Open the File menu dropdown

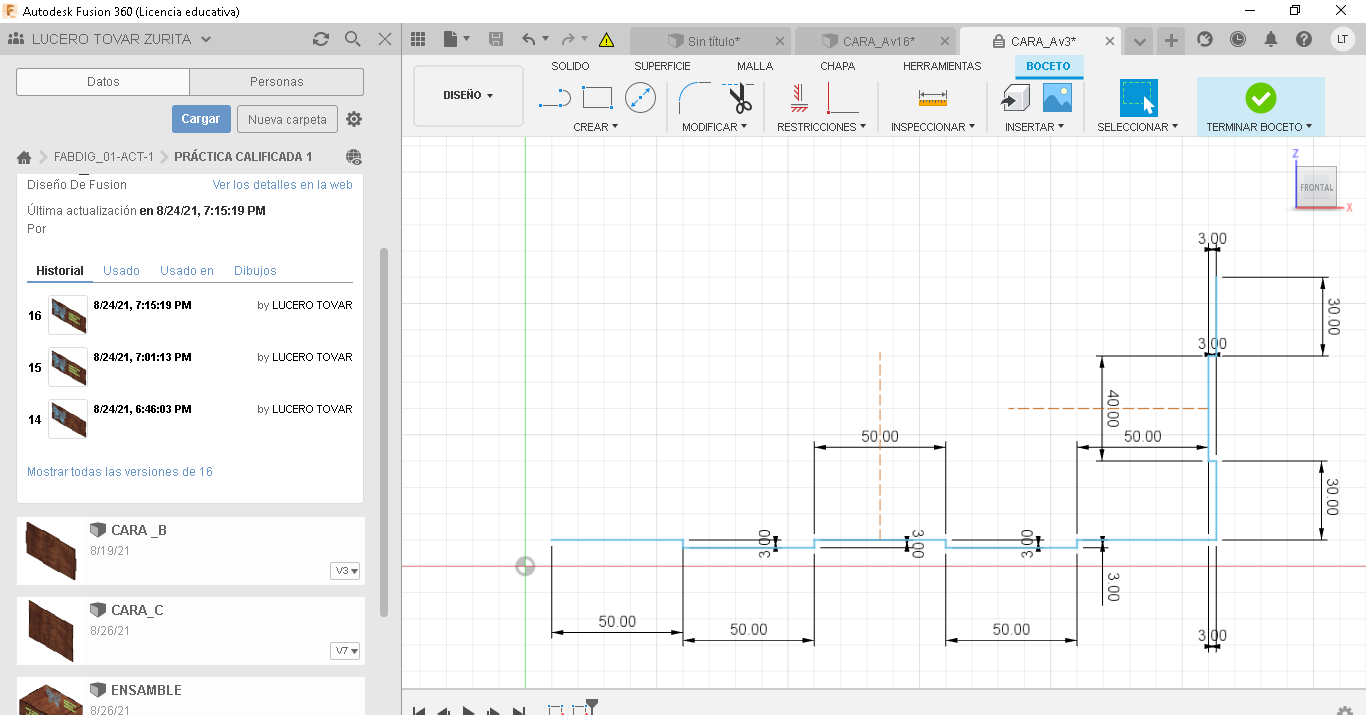pyautogui.click(x=456, y=39)
